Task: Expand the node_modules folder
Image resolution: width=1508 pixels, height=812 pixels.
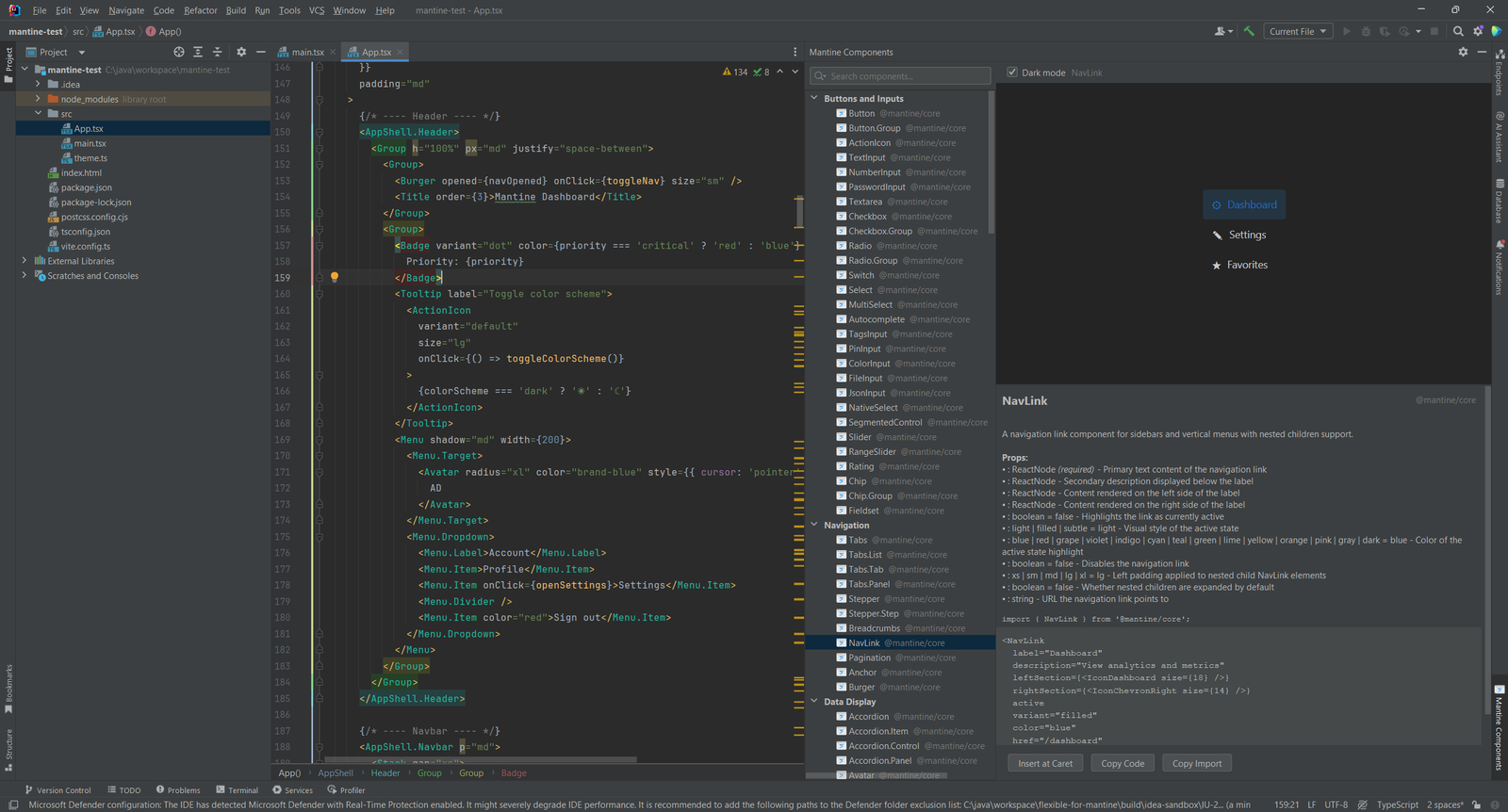Action: [38, 99]
